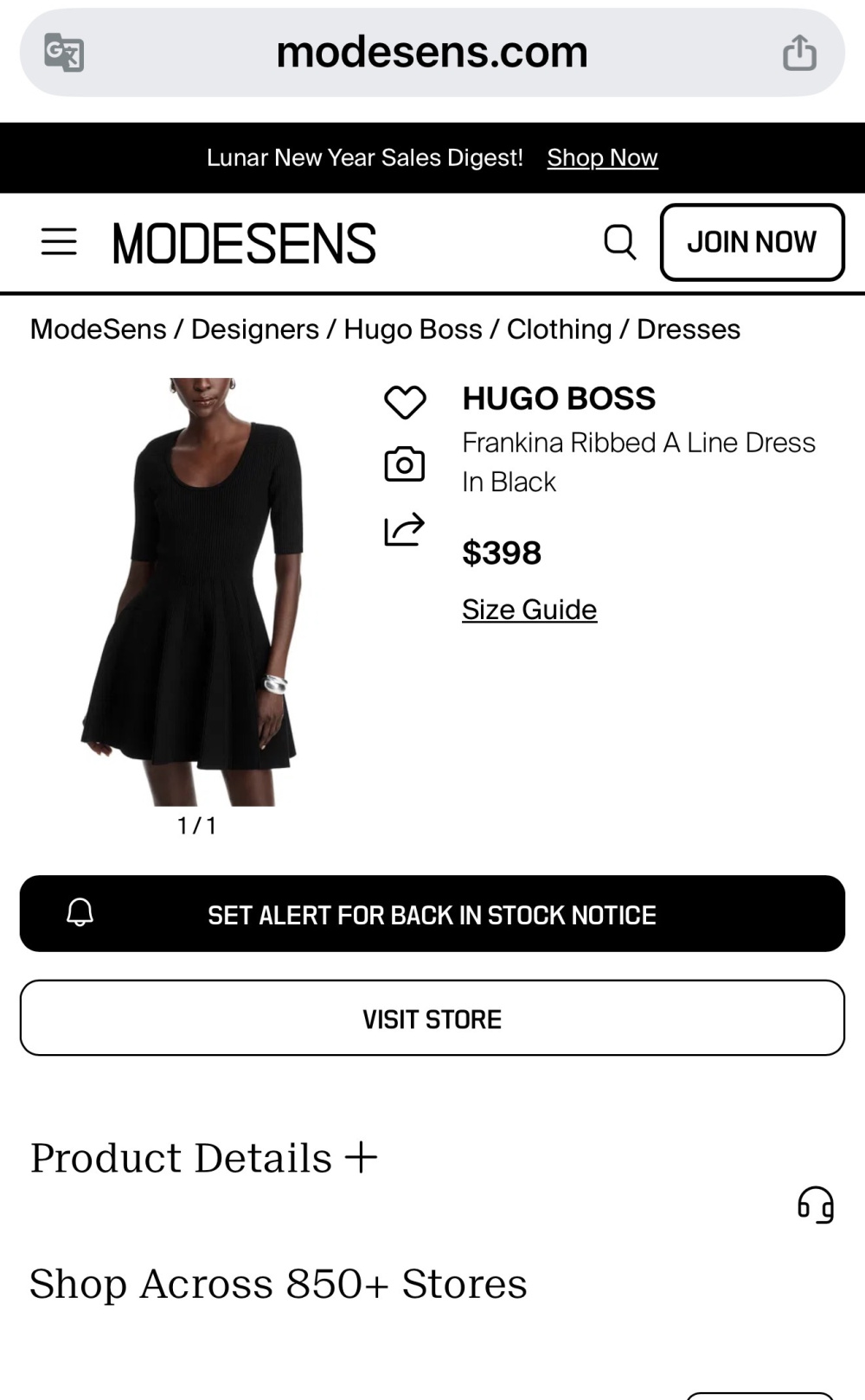
Task: Set alert for back in stock notice
Action: 432,914
